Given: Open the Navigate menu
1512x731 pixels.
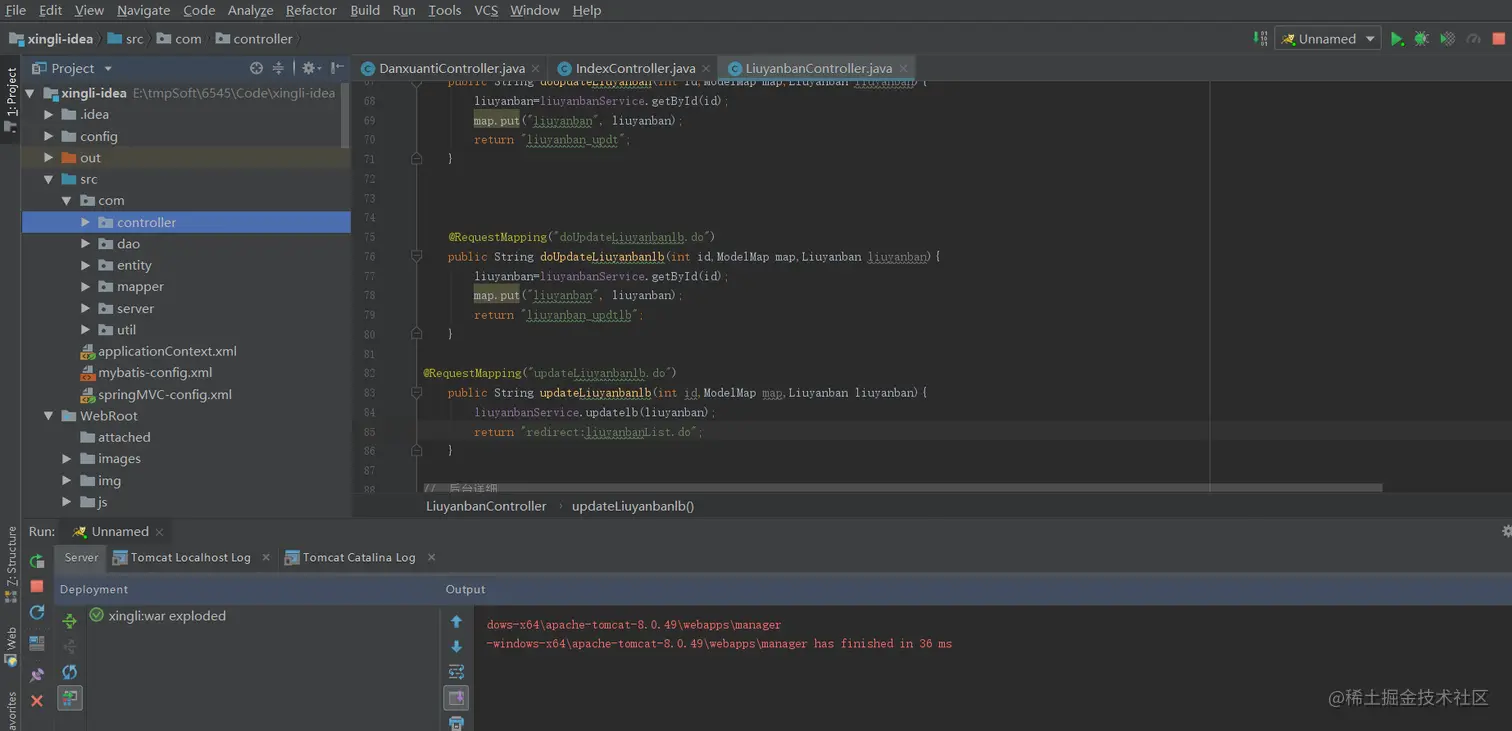Looking at the screenshot, I should point(143,10).
